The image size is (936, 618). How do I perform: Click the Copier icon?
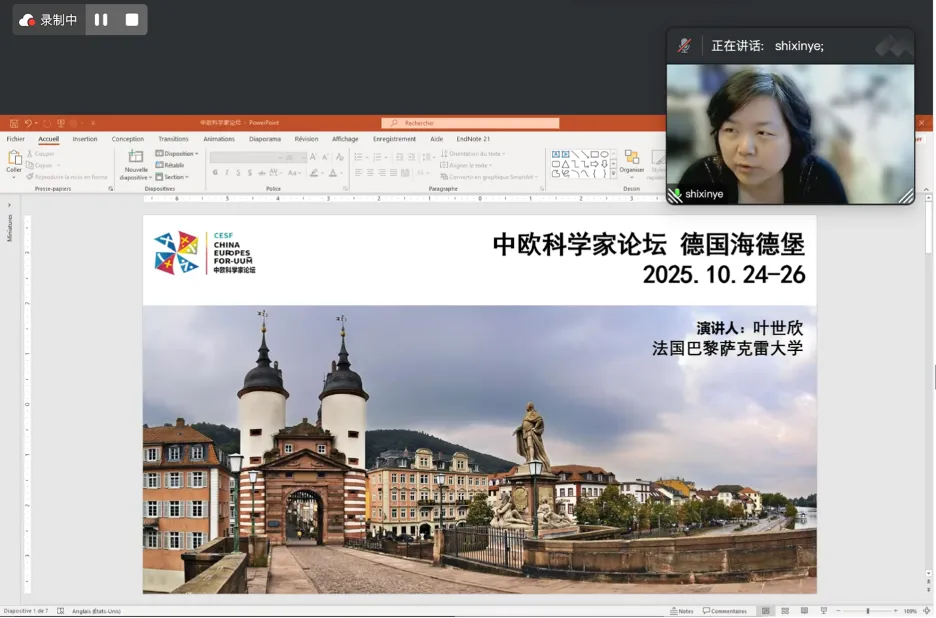pyautogui.click(x=30, y=165)
